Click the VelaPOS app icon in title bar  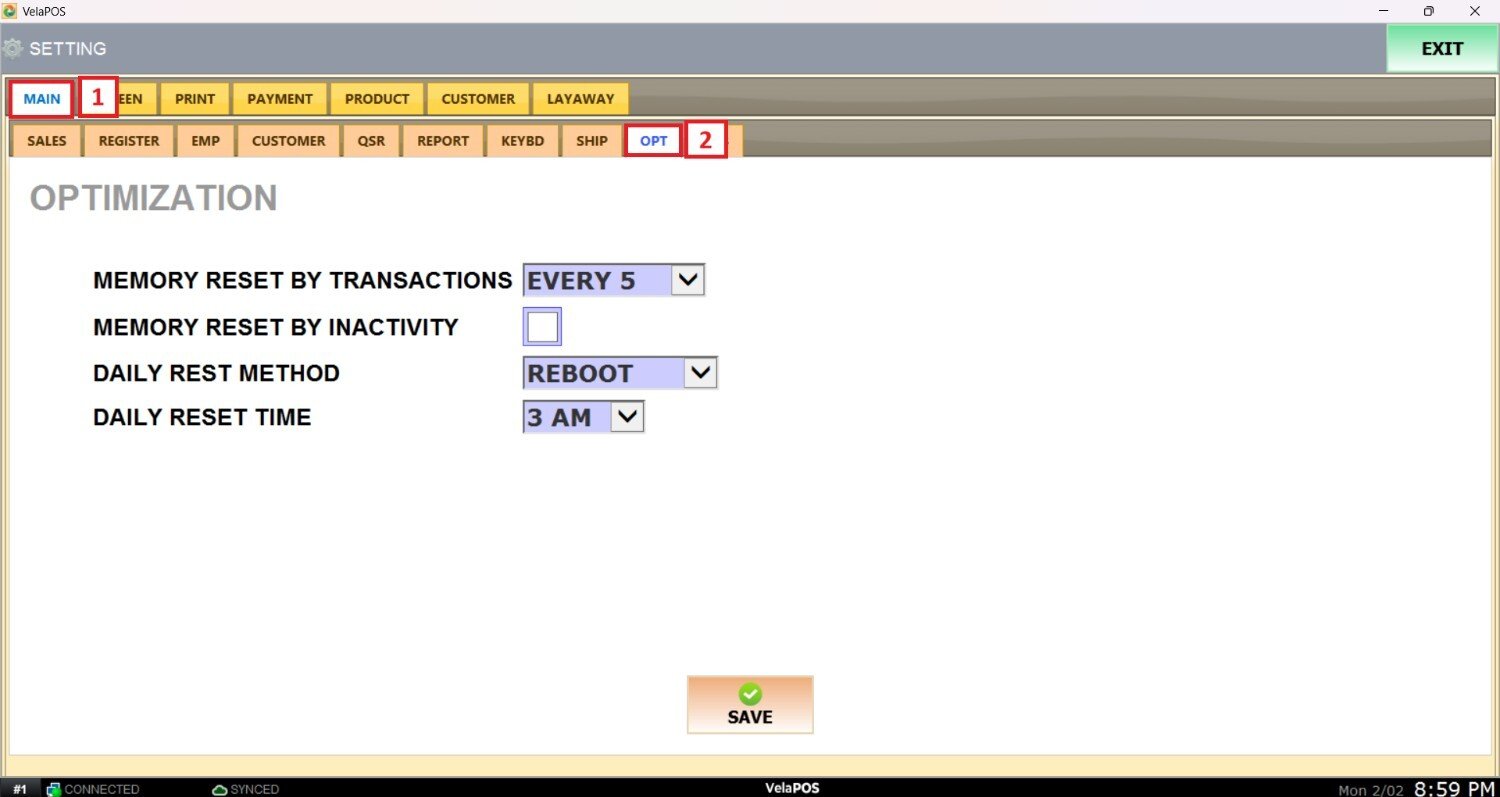point(10,11)
